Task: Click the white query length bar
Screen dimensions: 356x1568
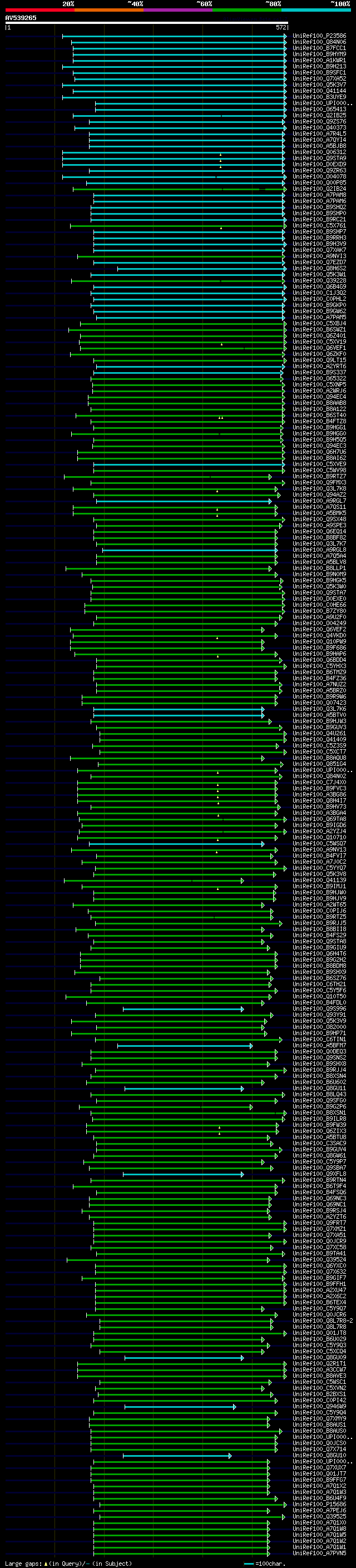Action: pyautogui.click(x=146, y=22)
